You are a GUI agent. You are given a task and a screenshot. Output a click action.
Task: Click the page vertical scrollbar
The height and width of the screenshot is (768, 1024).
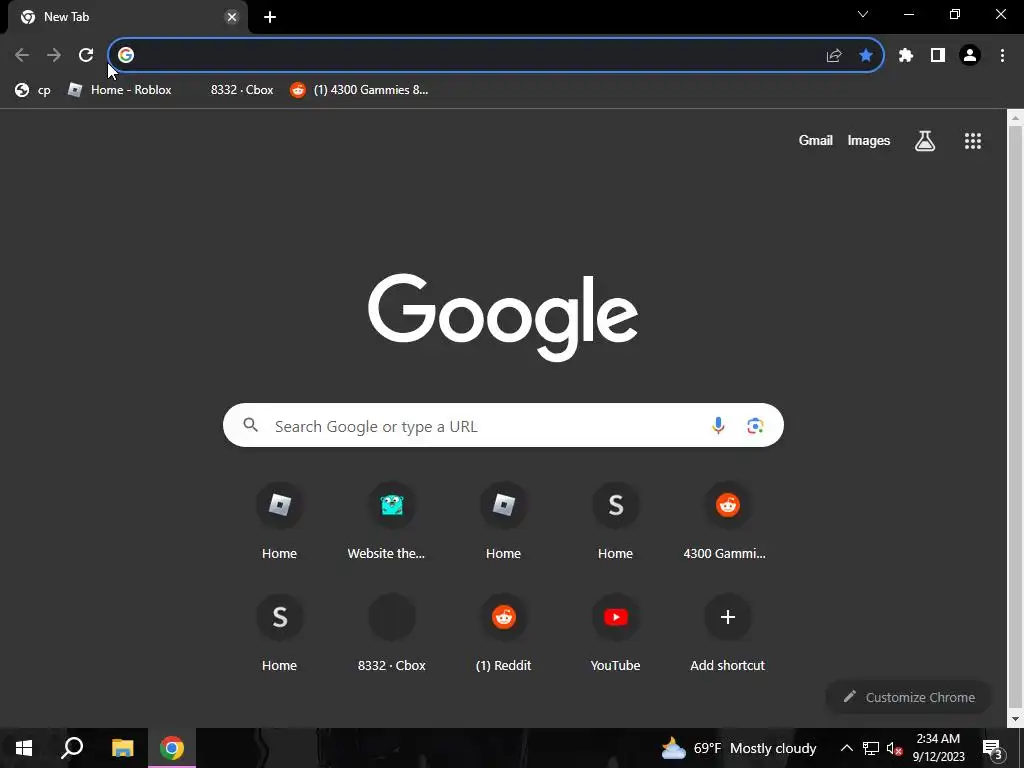(x=1015, y=418)
